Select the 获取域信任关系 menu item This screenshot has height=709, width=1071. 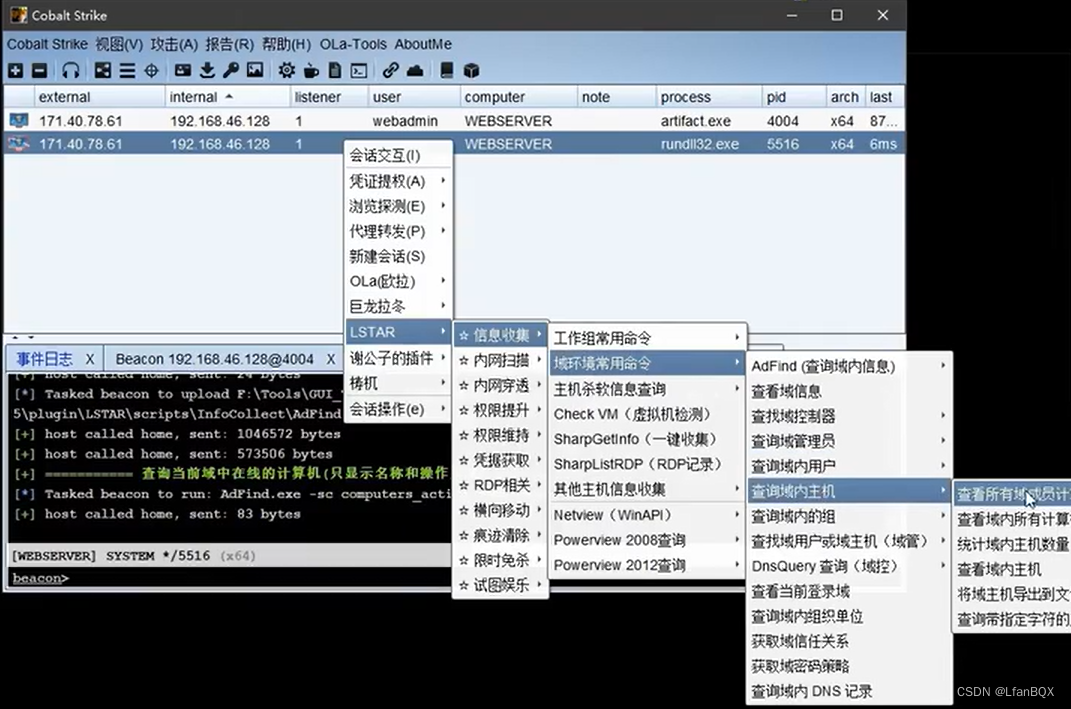pyautogui.click(x=849, y=641)
